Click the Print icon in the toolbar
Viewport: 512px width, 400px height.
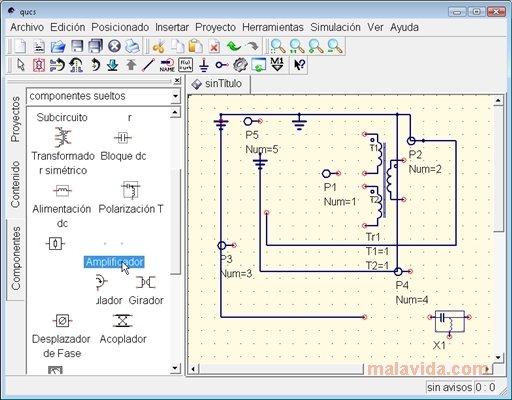(x=132, y=46)
